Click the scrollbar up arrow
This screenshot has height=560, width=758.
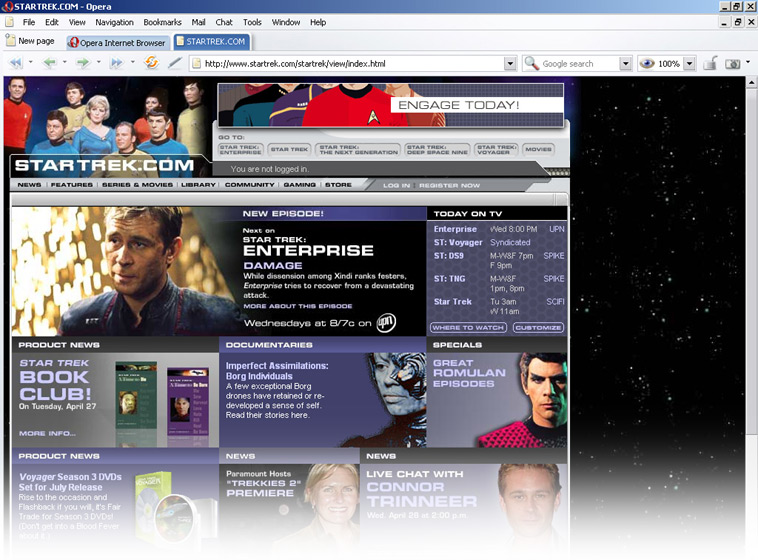[x=751, y=82]
